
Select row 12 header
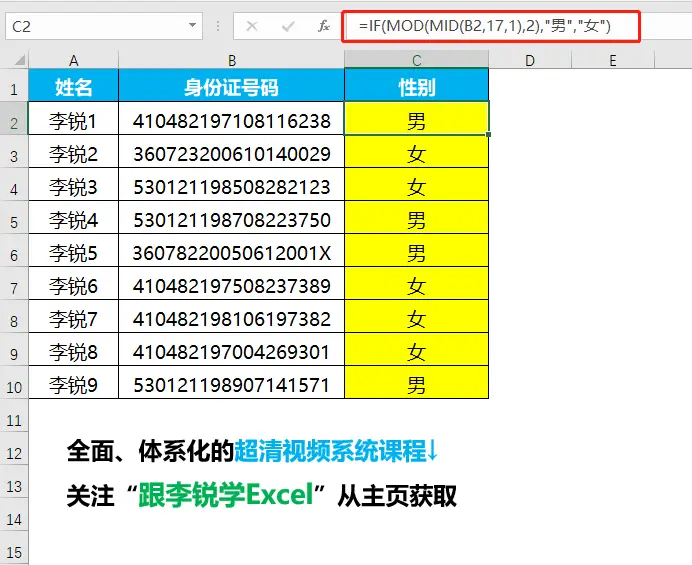(14, 452)
